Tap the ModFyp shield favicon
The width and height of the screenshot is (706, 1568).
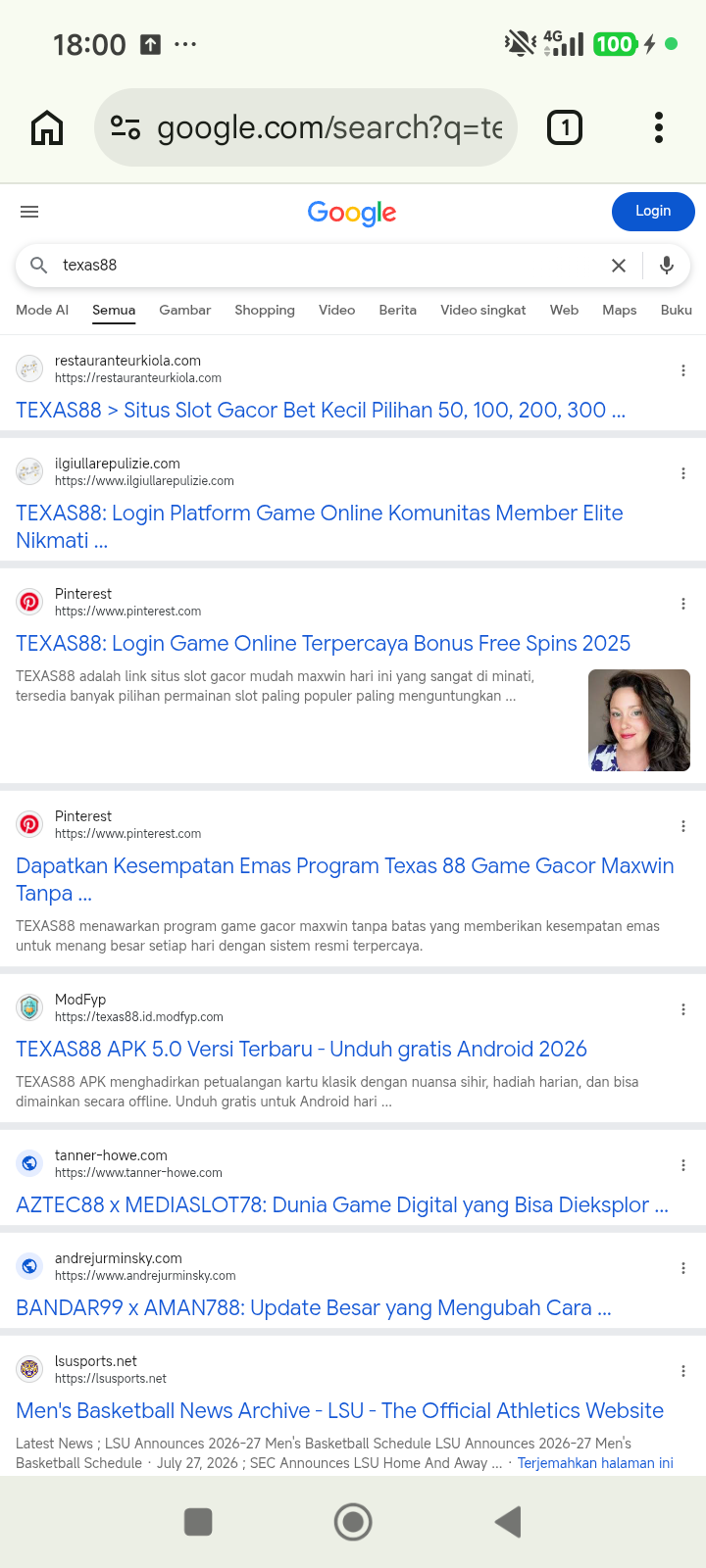29,1007
